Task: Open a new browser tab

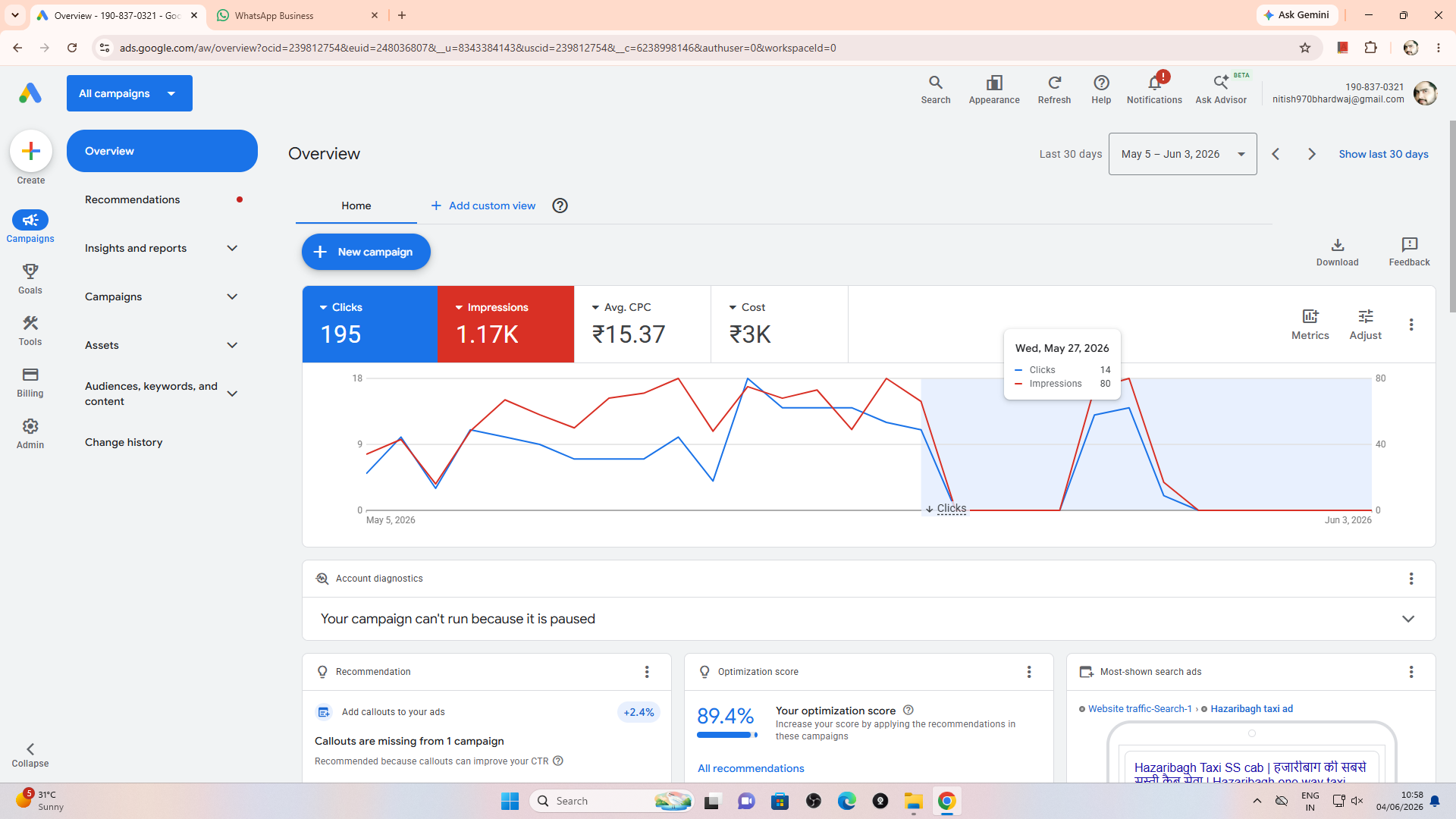Action: pos(402,15)
